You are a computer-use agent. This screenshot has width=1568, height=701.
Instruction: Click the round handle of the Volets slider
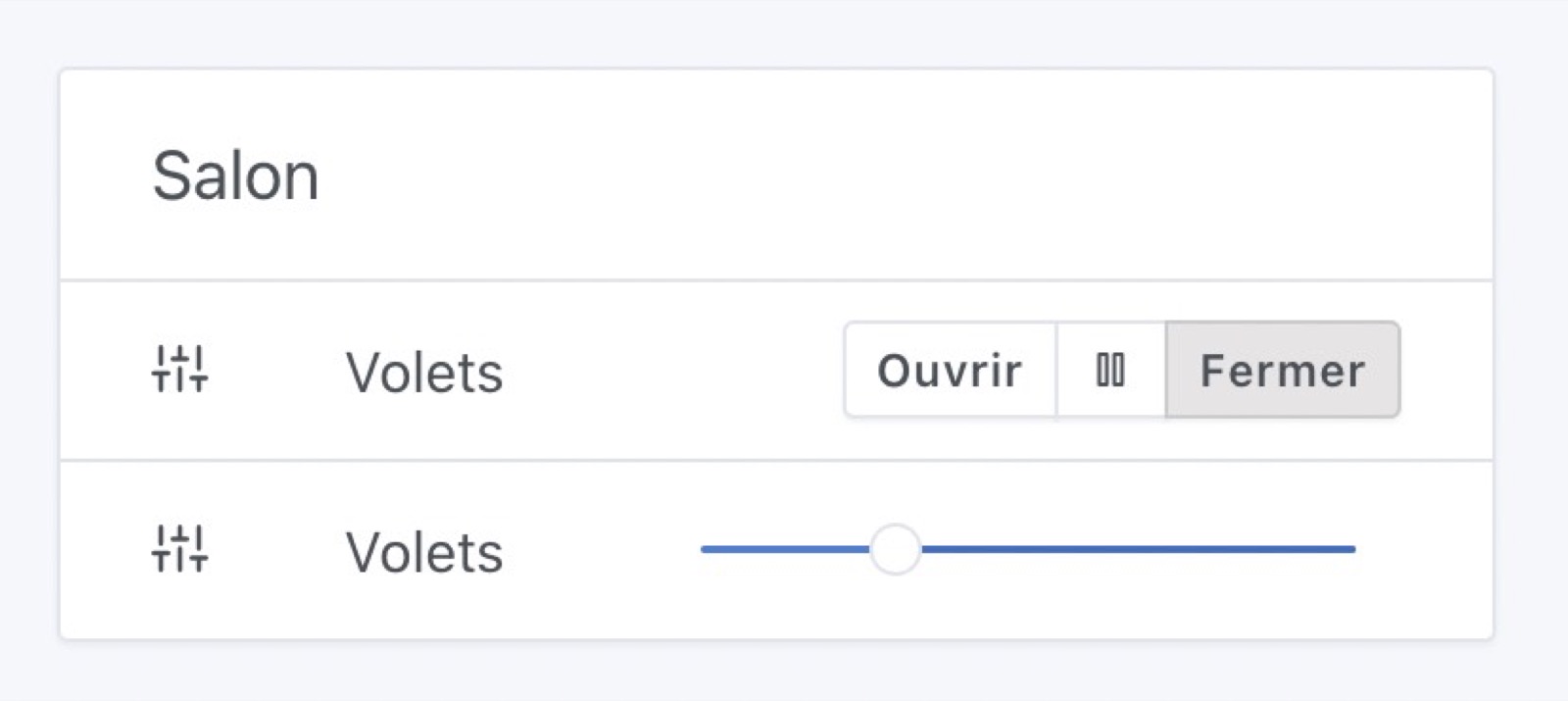click(x=895, y=549)
